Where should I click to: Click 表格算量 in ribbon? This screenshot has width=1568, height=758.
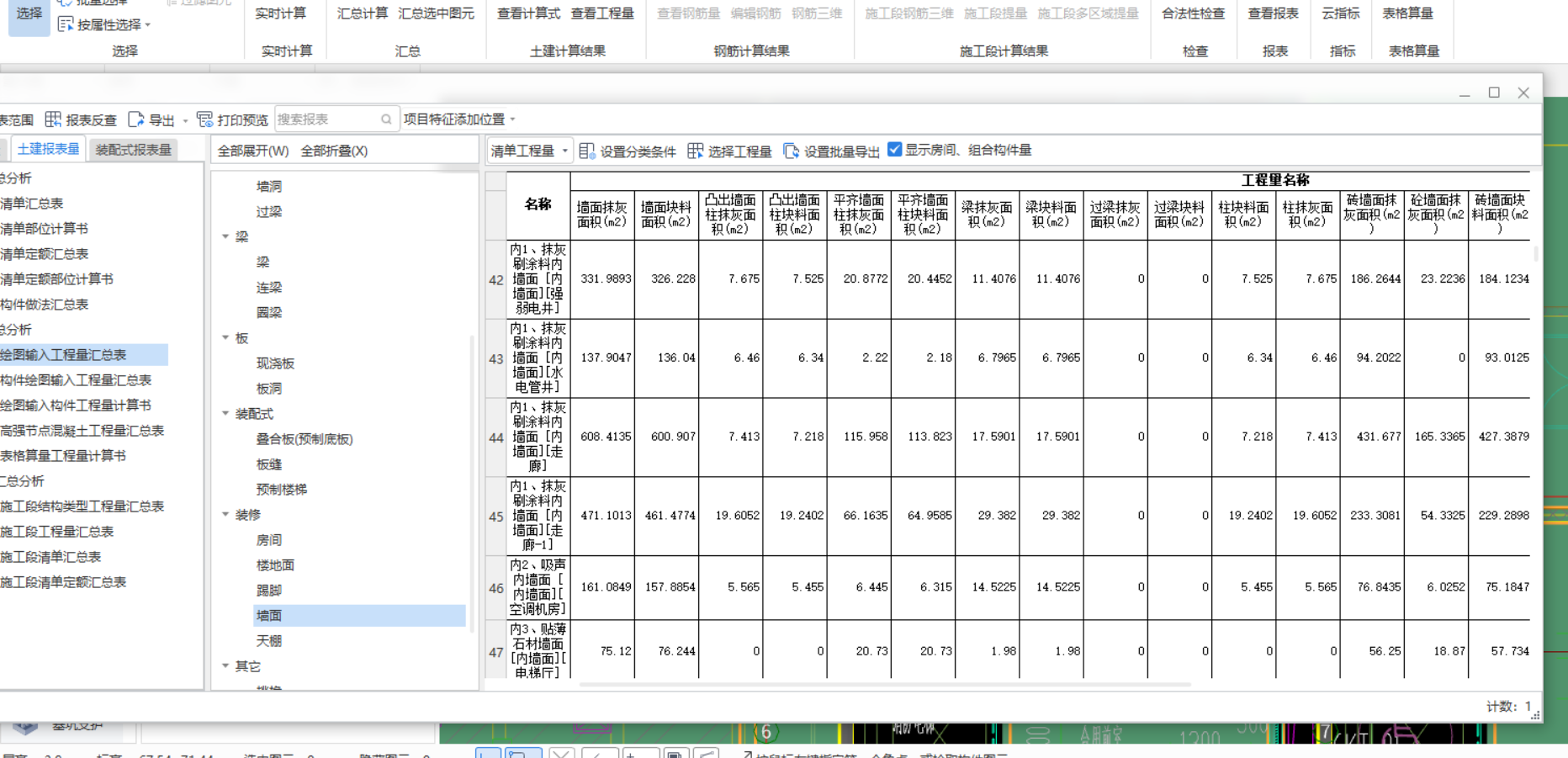(1407, 13)
